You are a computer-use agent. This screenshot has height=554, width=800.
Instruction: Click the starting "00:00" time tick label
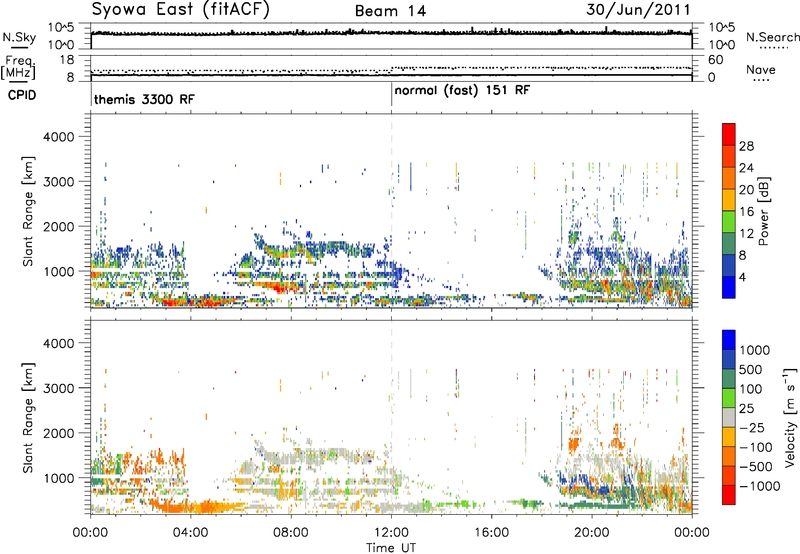[x=91, y=533]
